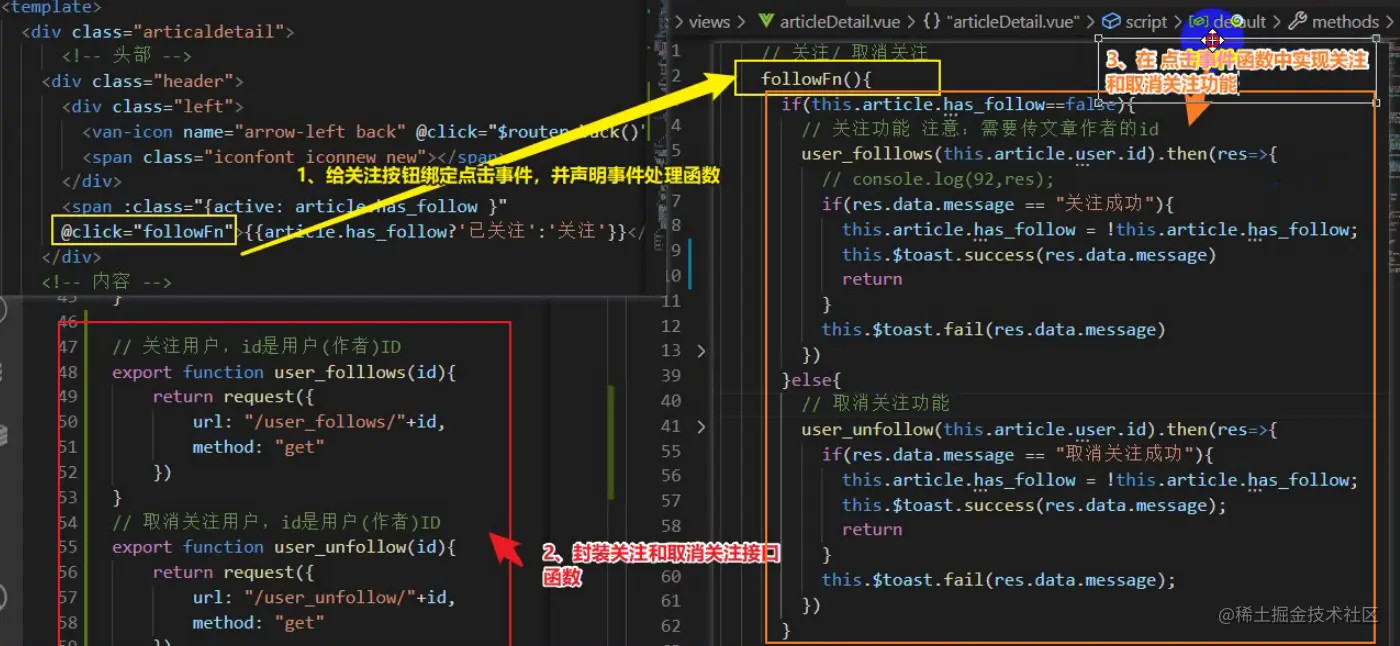1400x646 pixels.
Task: Click the "// 取消关注用户" comment on line 54
Action: (x=277, y=522)
